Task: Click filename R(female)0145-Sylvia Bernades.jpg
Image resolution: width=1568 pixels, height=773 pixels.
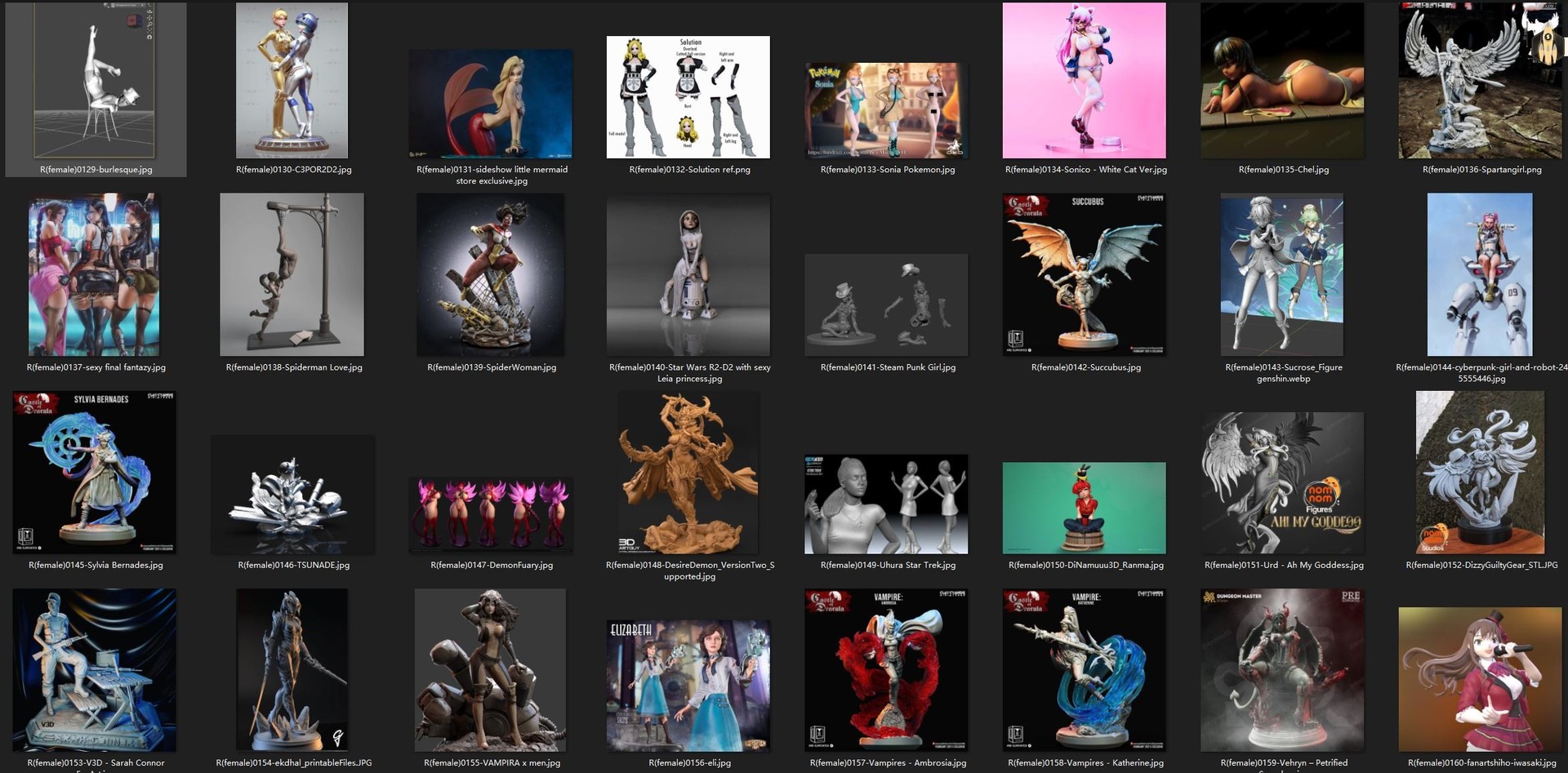Action: coord(96,565)
